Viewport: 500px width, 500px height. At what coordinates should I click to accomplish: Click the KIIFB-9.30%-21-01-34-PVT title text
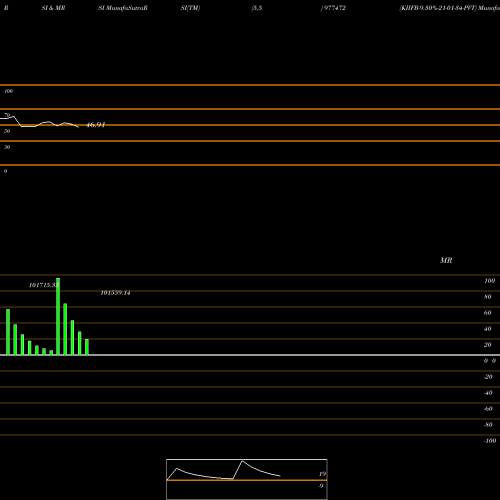coord(438,8)
